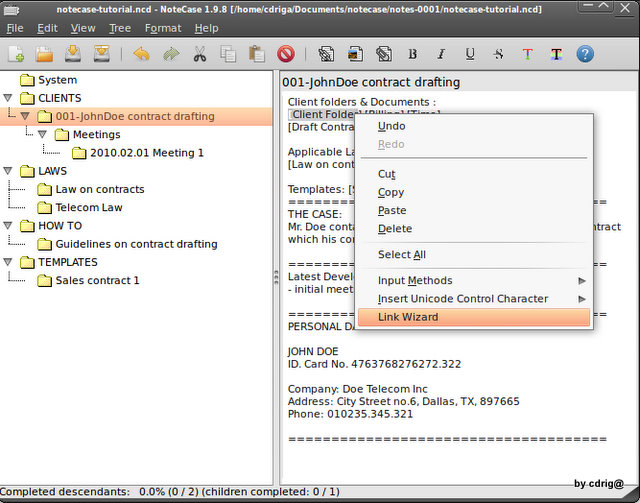Click the 'Phone: 010235.345.321' line
This screenshot has width=640, height=503.
coord(350,414)
